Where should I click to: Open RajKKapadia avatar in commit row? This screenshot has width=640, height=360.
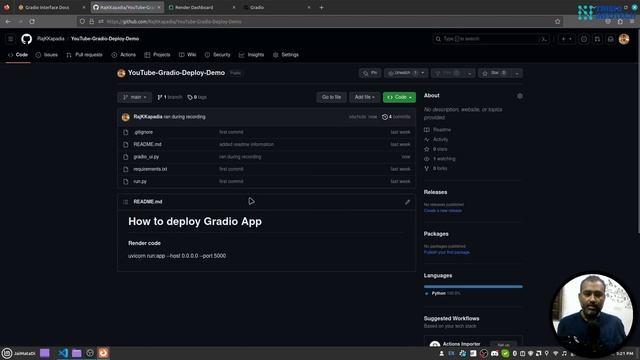[x=126, y=117]
